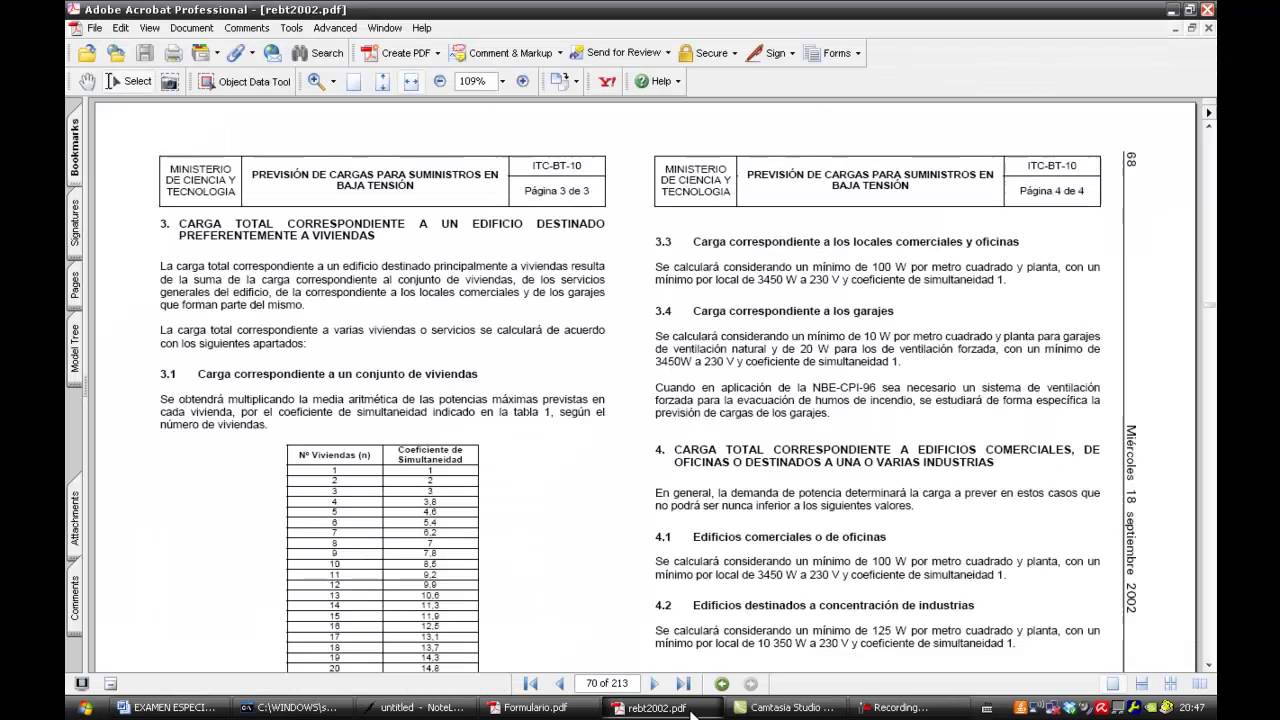Click the Windows Start button
The width and height of the screenshot is (1280, 720).
pos(85,707)
